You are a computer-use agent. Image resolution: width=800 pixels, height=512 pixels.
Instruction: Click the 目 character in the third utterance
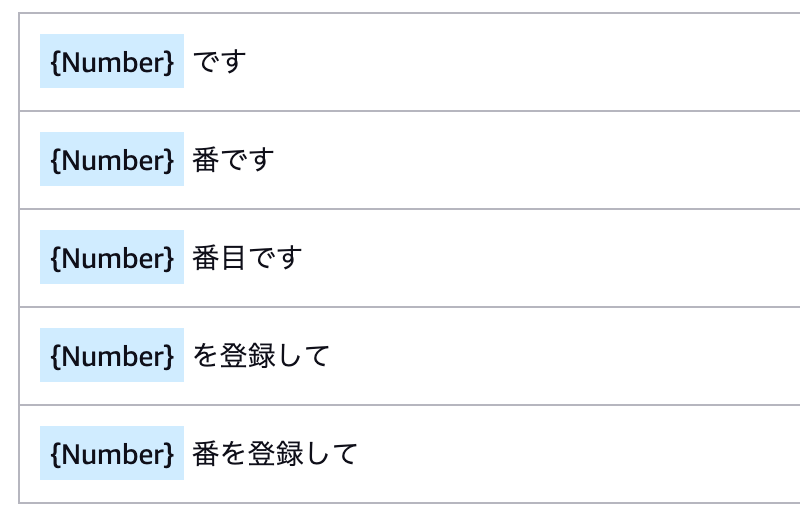coord(234,258)
